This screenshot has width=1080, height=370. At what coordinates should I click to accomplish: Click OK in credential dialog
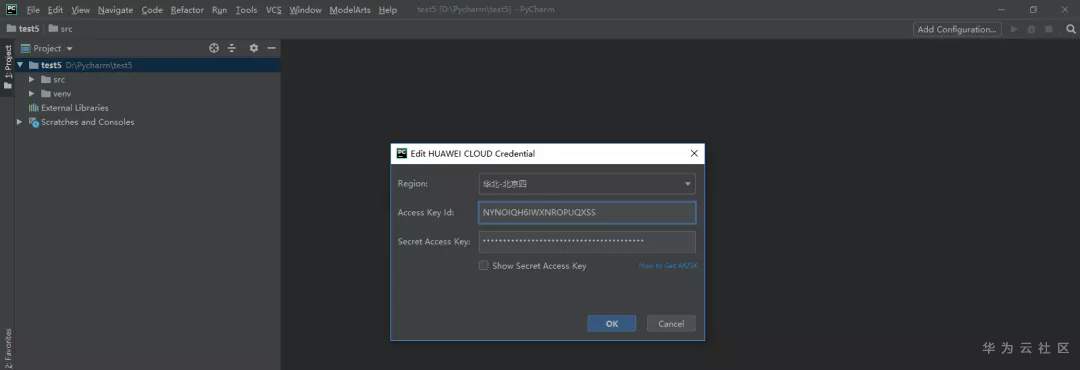612,324
